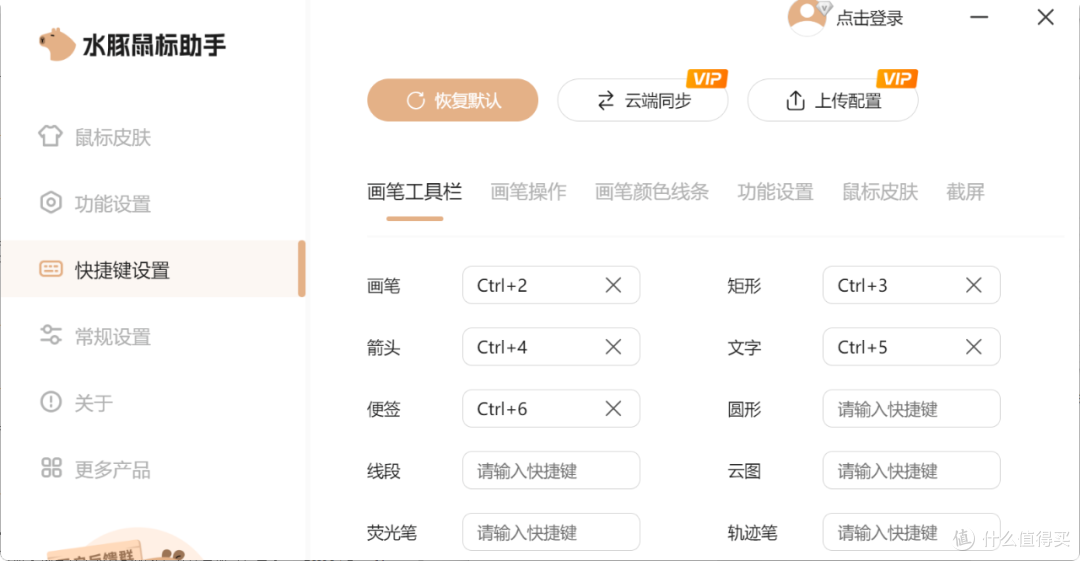Click the 圆形 shortcut input field

(911, 409)
